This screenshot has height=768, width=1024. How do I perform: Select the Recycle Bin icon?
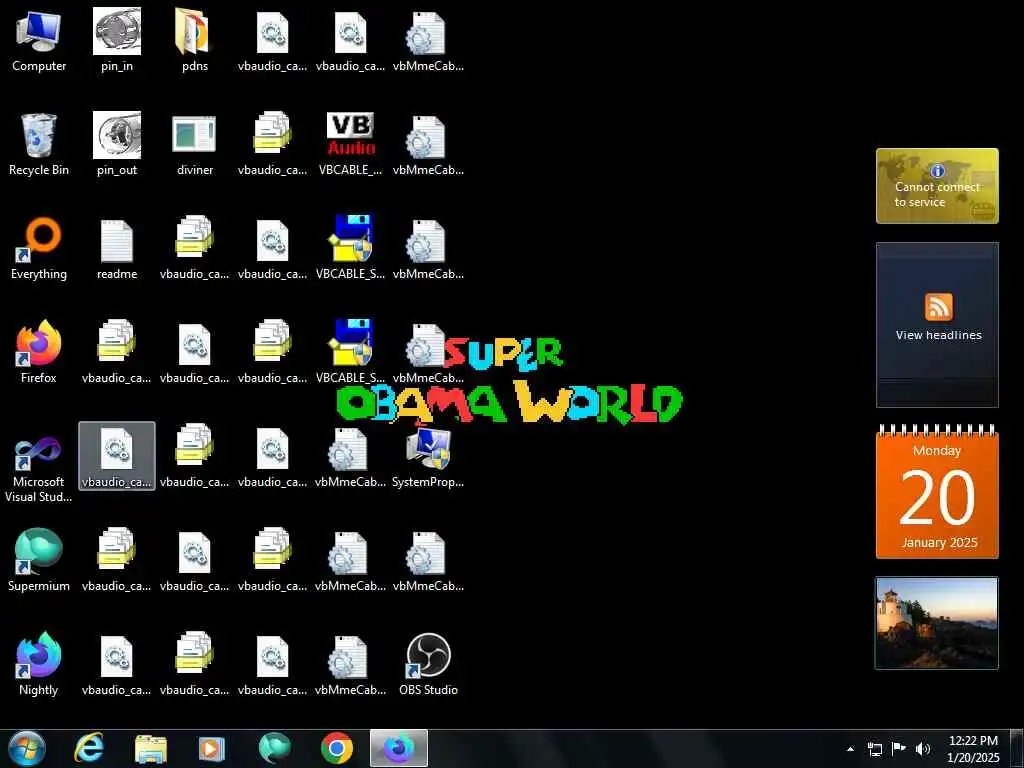pos(39,144)
